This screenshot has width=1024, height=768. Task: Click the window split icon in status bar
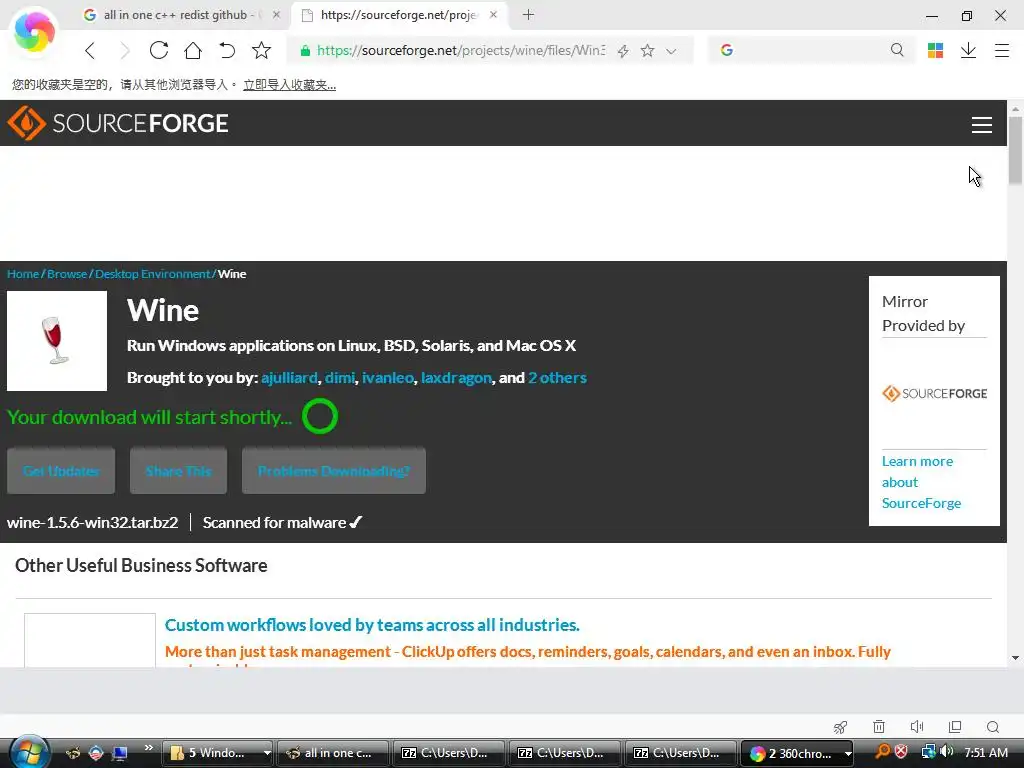pos(955,727)
